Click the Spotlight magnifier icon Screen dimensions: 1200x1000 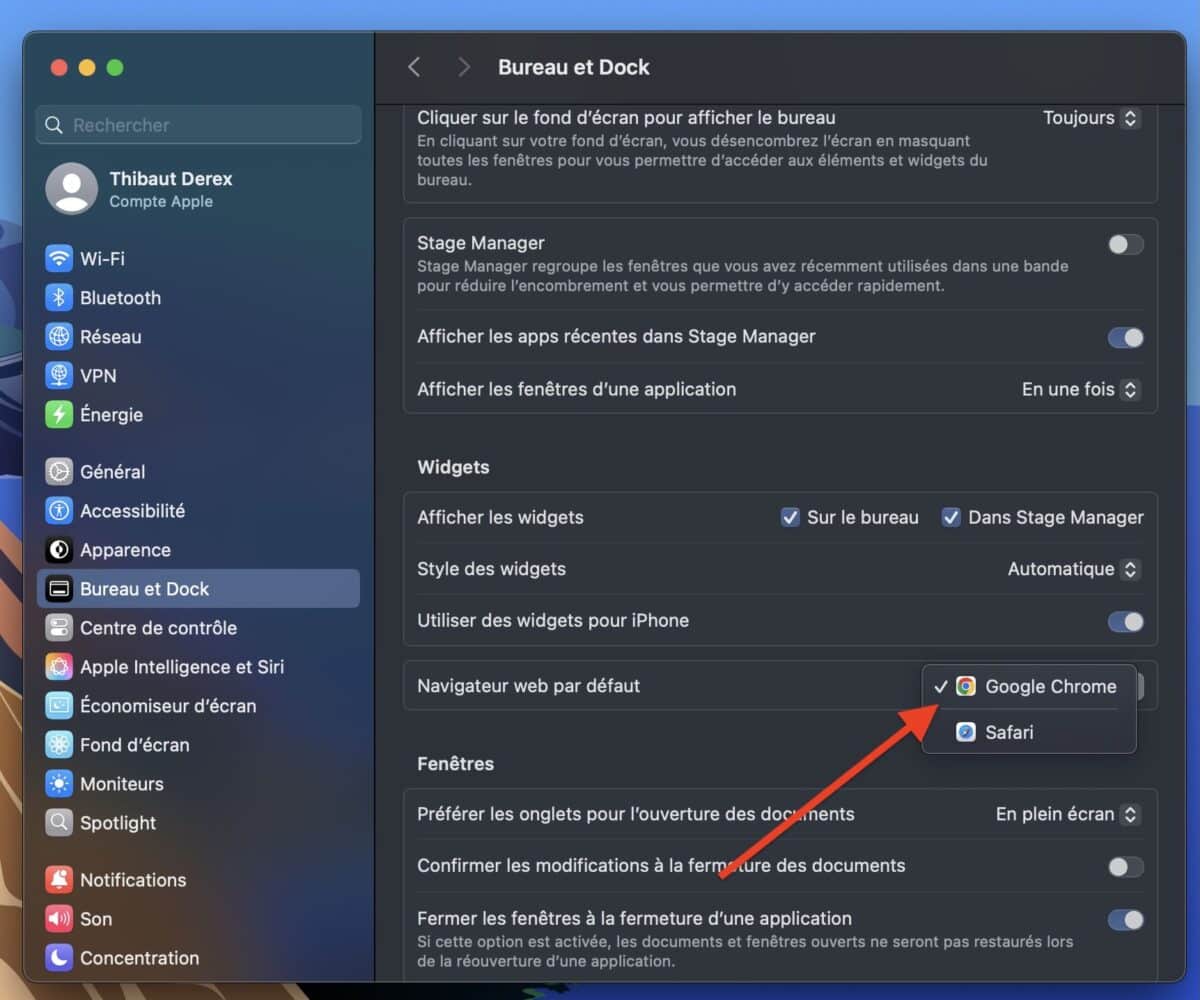click(59, 822)
